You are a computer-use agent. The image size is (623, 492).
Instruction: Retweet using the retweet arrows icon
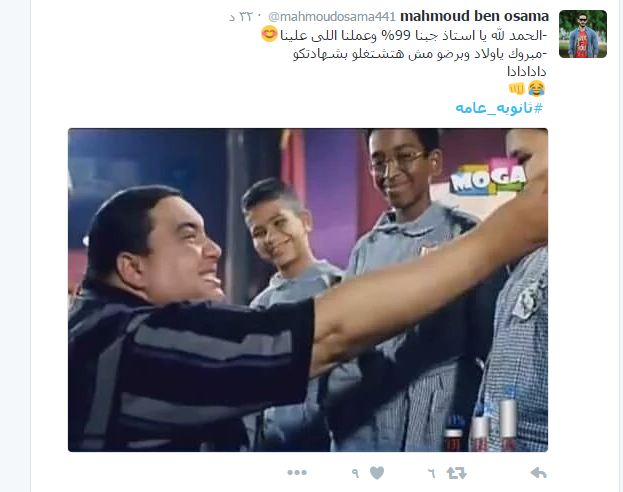pos(456,473)
